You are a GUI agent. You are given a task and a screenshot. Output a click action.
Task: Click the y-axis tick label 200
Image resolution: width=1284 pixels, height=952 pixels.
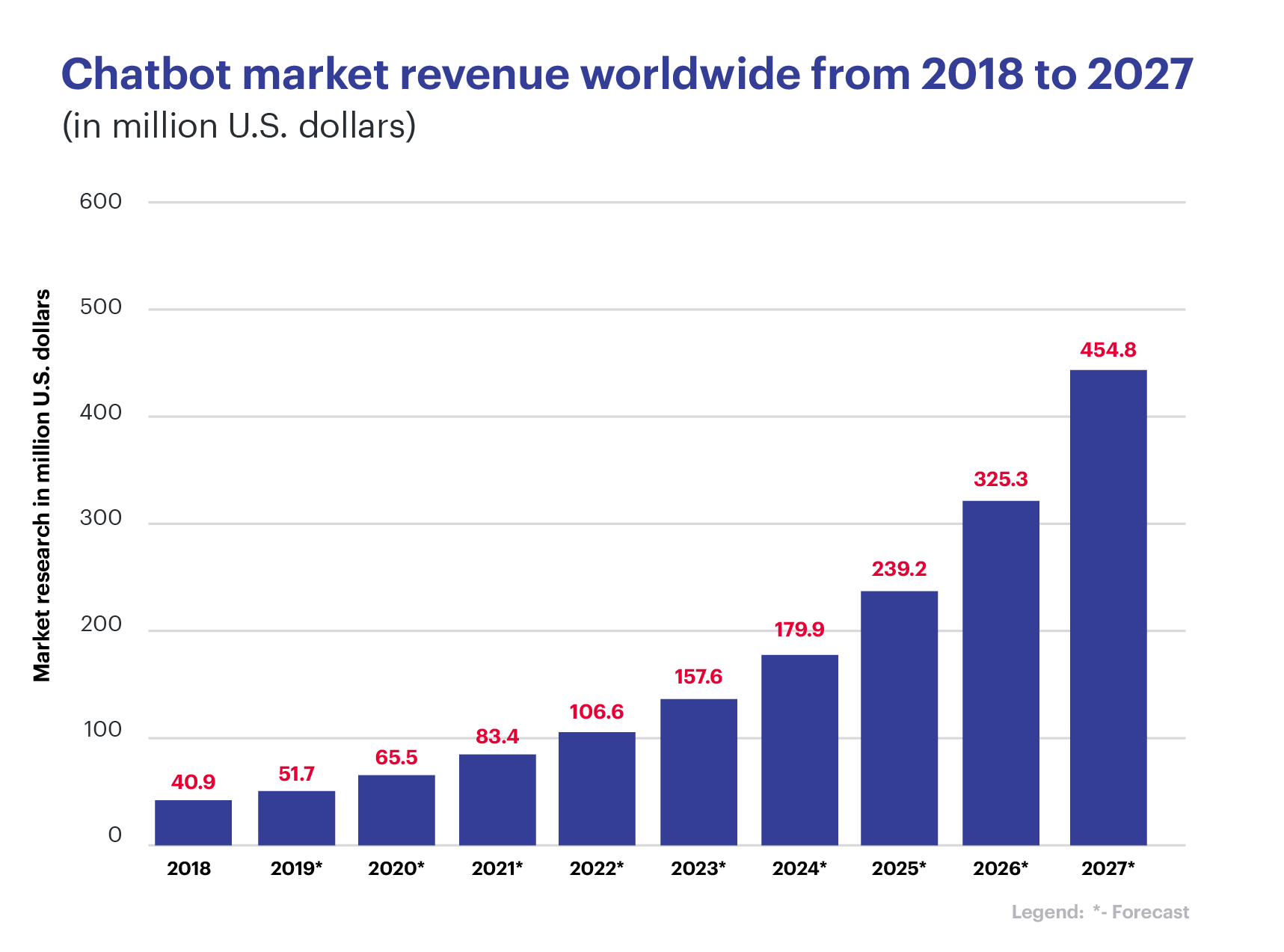[101, 624]
